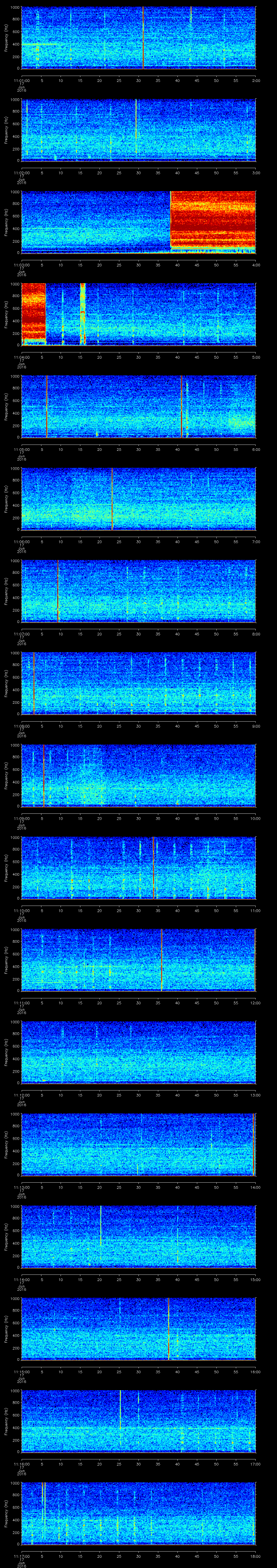Select the spectrogram panel starting at 11:05:00

pyautogui.click(x=139, y=407)
